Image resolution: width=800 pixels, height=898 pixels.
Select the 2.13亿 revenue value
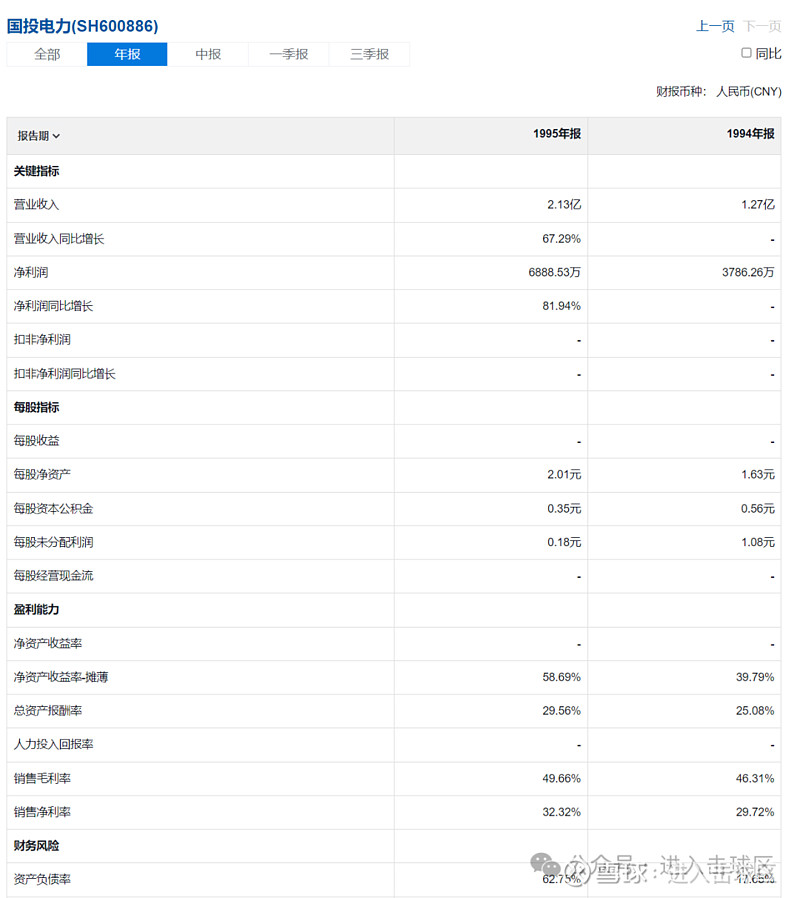click(x=564, y=205)
